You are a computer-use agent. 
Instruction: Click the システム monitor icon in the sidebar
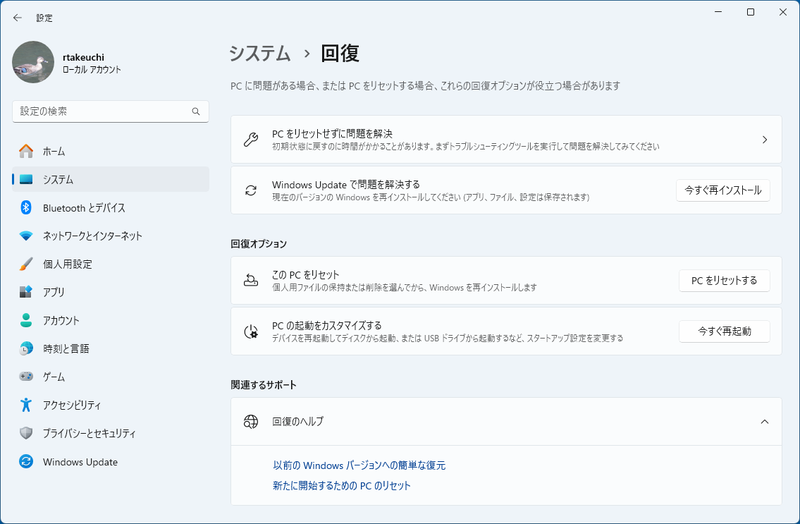(x=26, y=180)
